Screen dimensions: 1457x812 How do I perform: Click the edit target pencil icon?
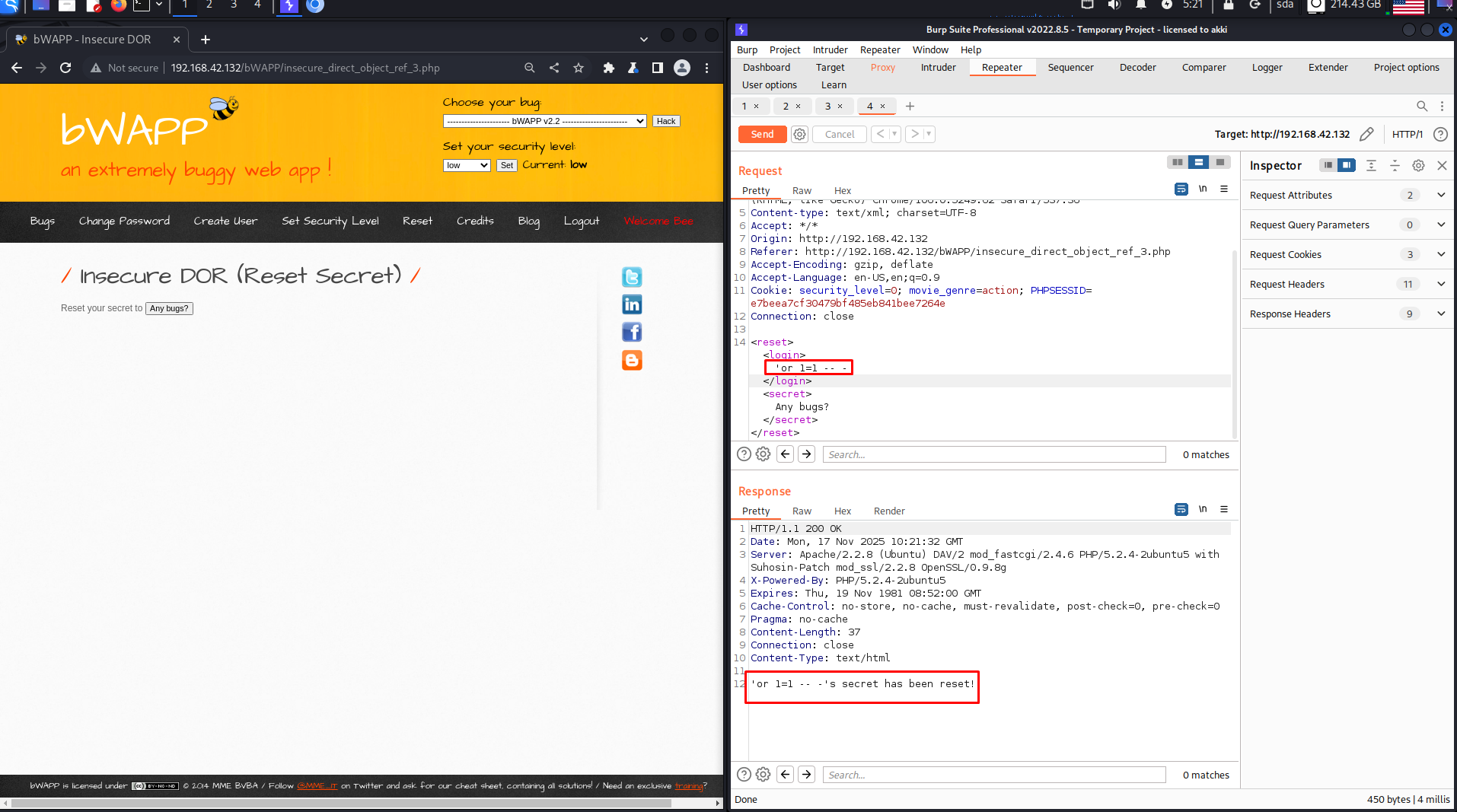pyautogui.click(x=1366, y=135)
